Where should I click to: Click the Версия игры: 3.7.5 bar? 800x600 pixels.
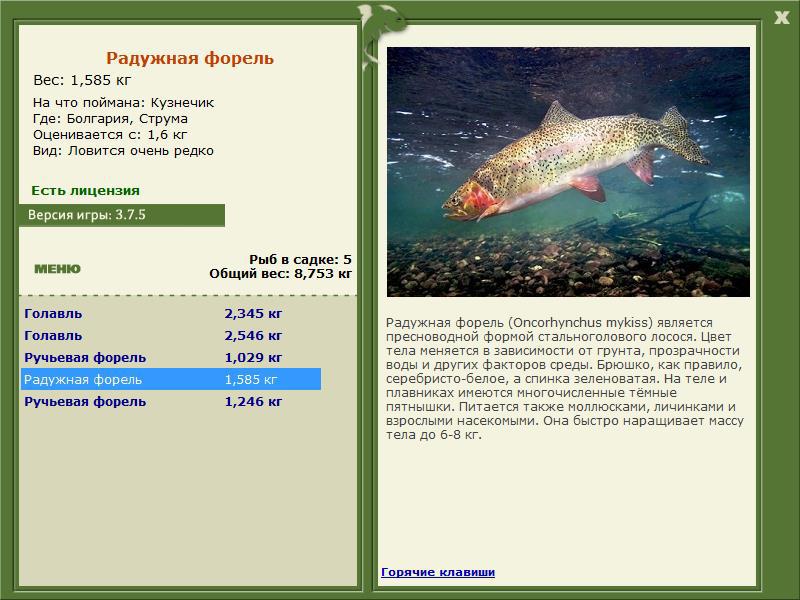click(x=122, y=215)
